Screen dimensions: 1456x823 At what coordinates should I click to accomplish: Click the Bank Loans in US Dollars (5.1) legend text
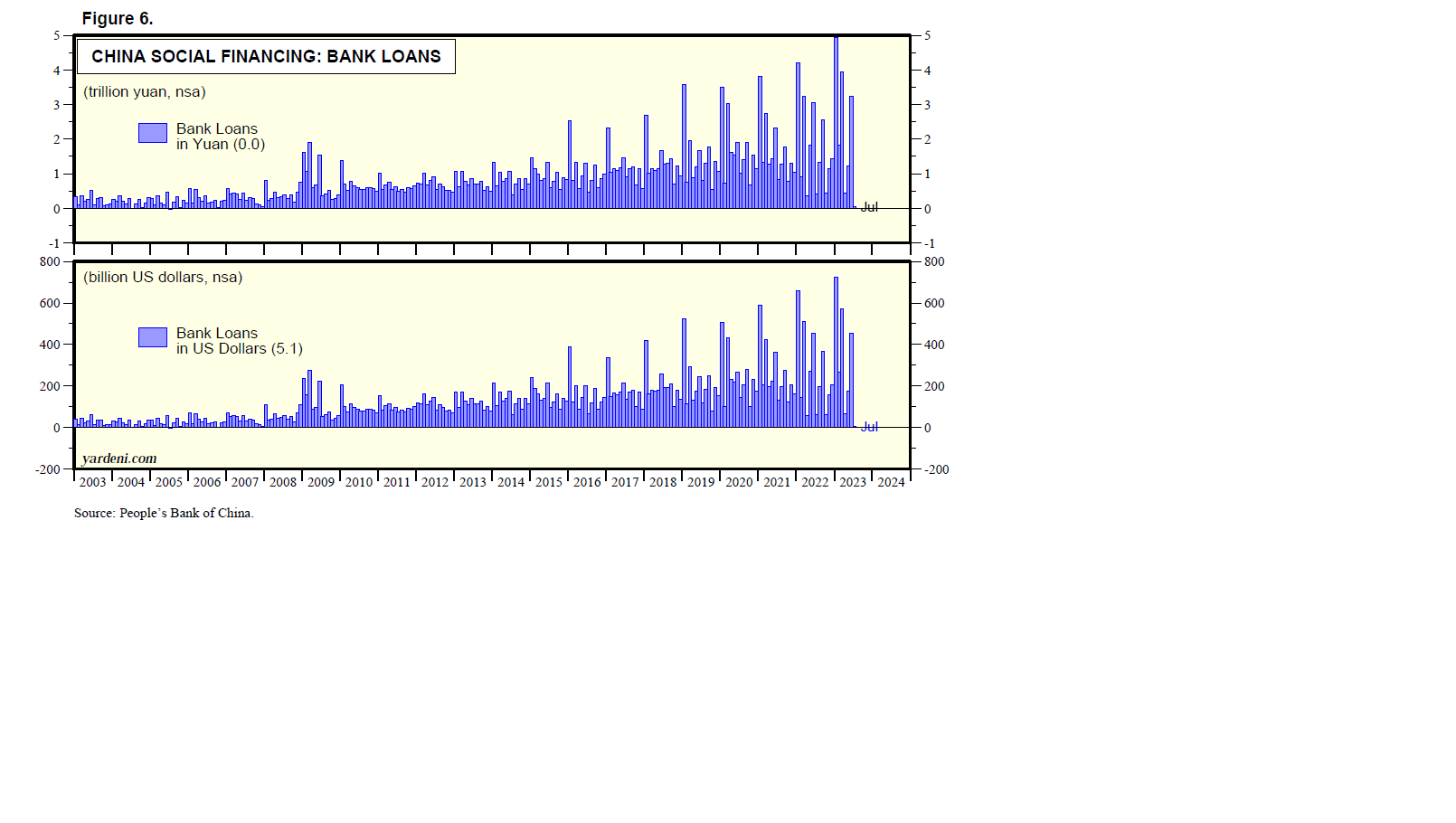coord(239,341)
